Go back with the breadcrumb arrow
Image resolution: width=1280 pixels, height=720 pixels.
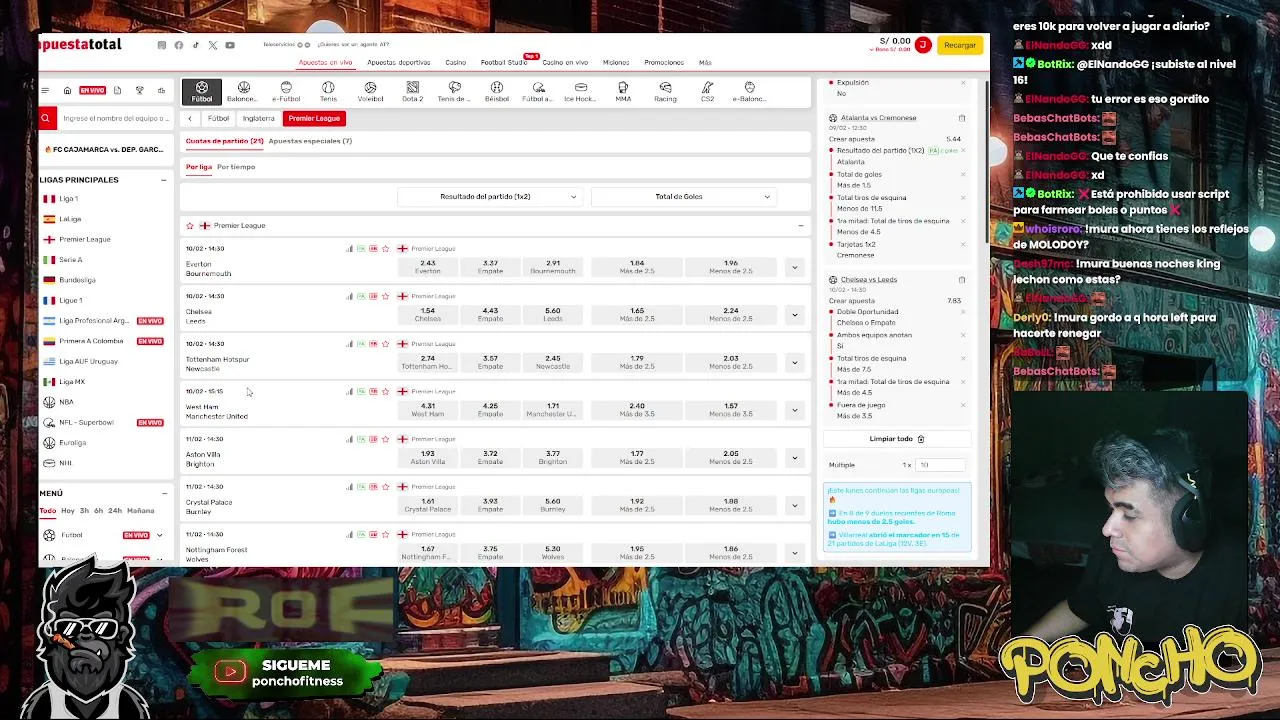pyautogui.click(x=190, y=118)
